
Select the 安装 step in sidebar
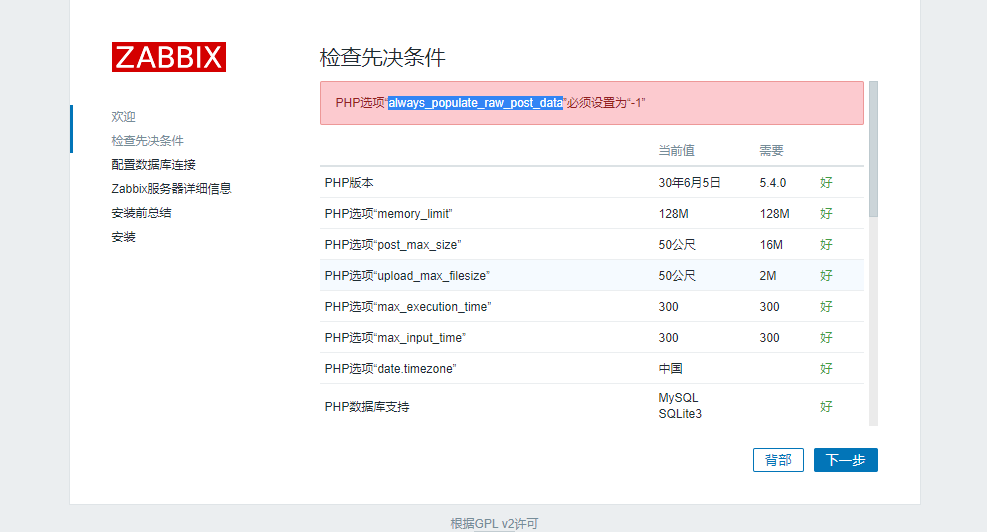click(123, 237)
